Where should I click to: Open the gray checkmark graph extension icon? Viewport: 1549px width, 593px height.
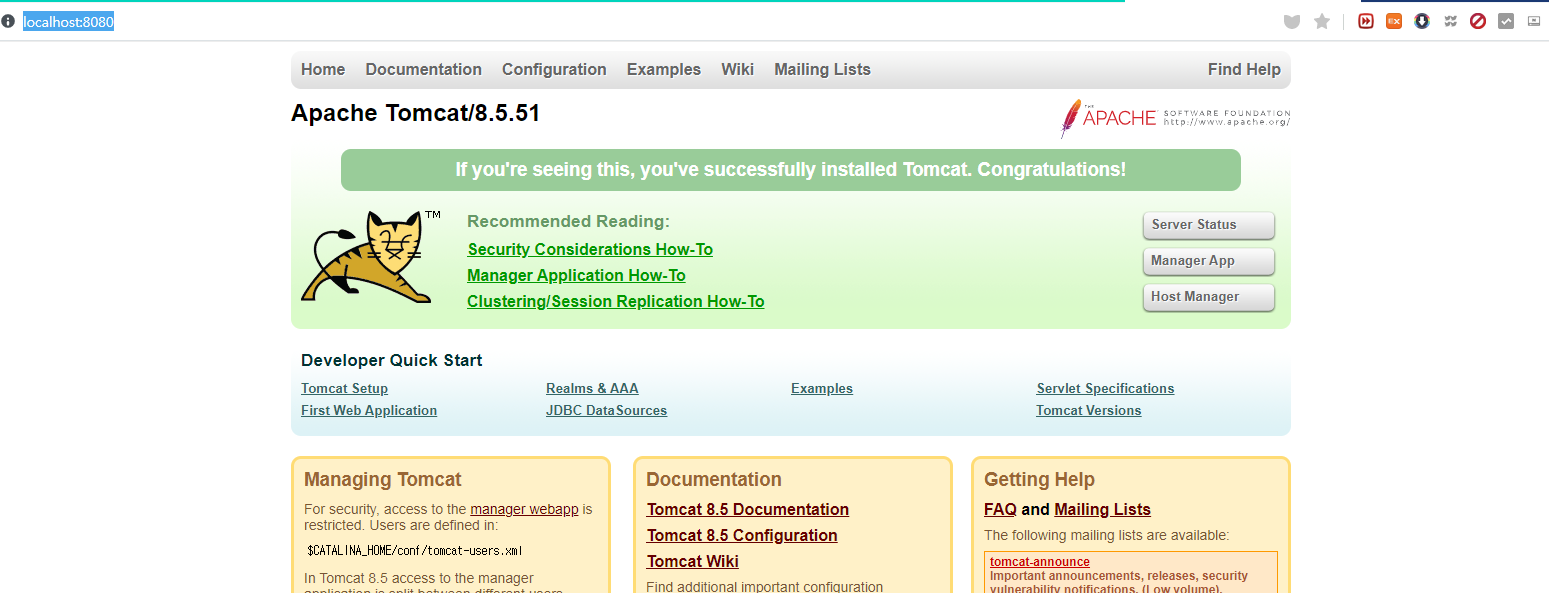[1506, 21]
